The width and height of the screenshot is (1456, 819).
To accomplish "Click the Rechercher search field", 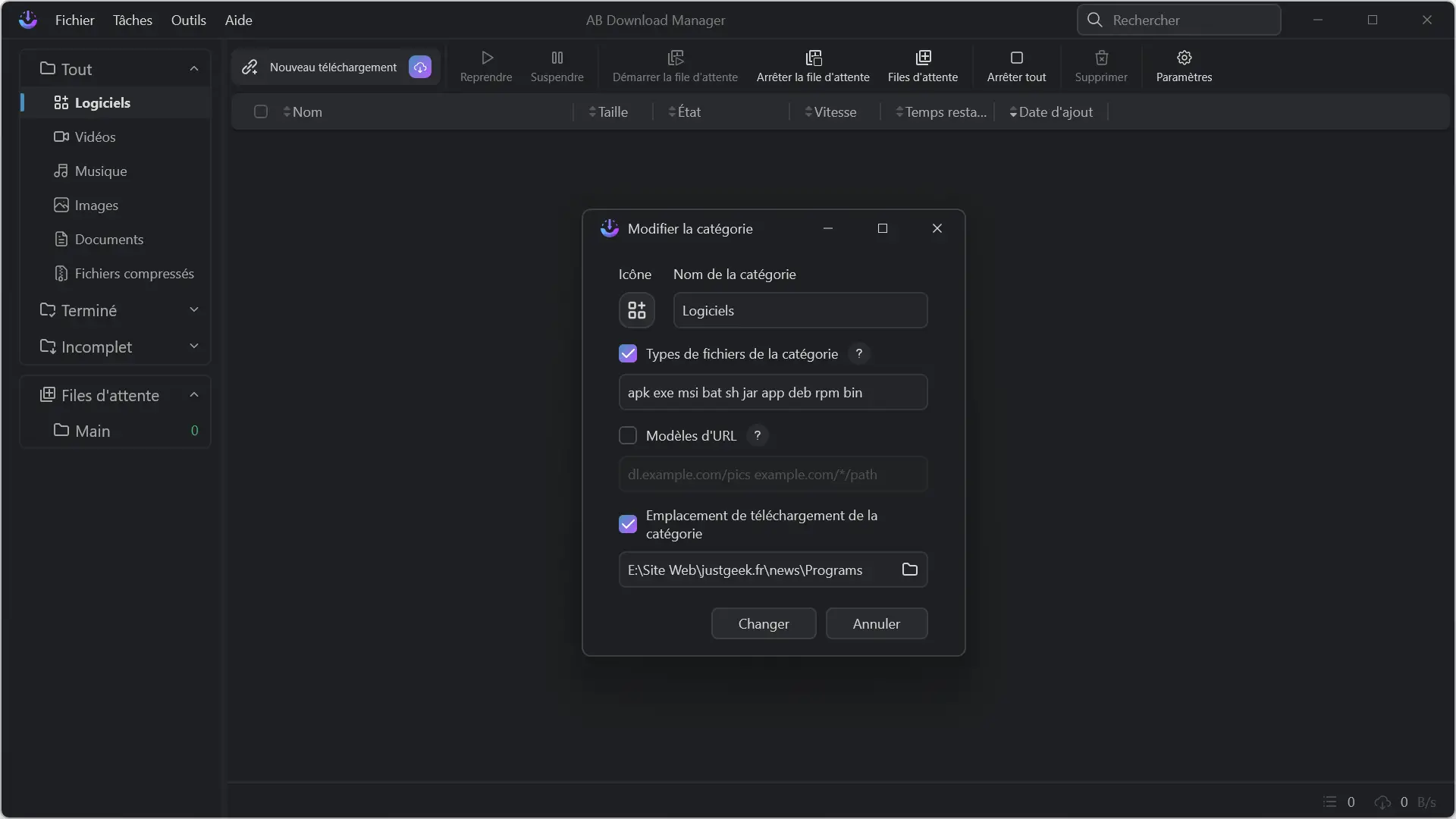I will tap(1178, 20).
